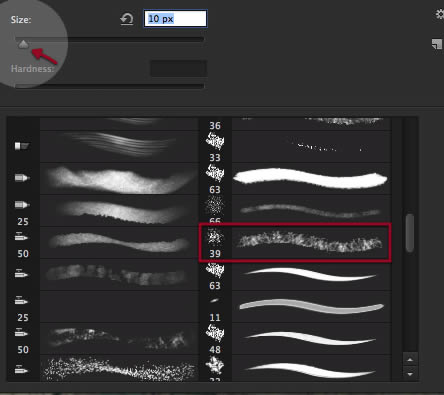Choose the 25 airbrush with the jagged-edged stroke
Image resolution: width=444 pixels, height=395 pixels.
tap(103, 210)
